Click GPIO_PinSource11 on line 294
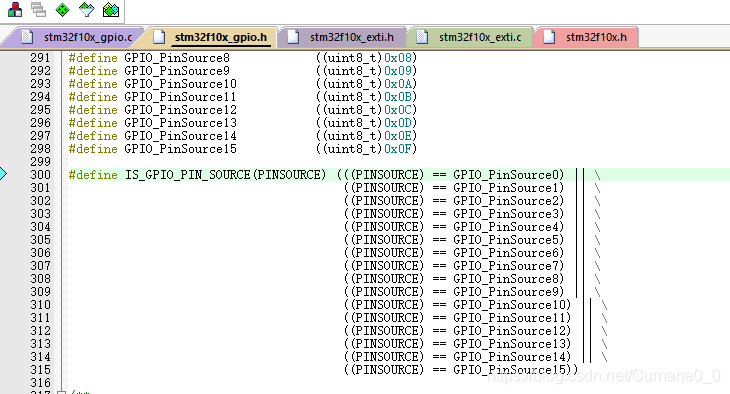The height and width of the screenshot is (394, 730). 181,97
